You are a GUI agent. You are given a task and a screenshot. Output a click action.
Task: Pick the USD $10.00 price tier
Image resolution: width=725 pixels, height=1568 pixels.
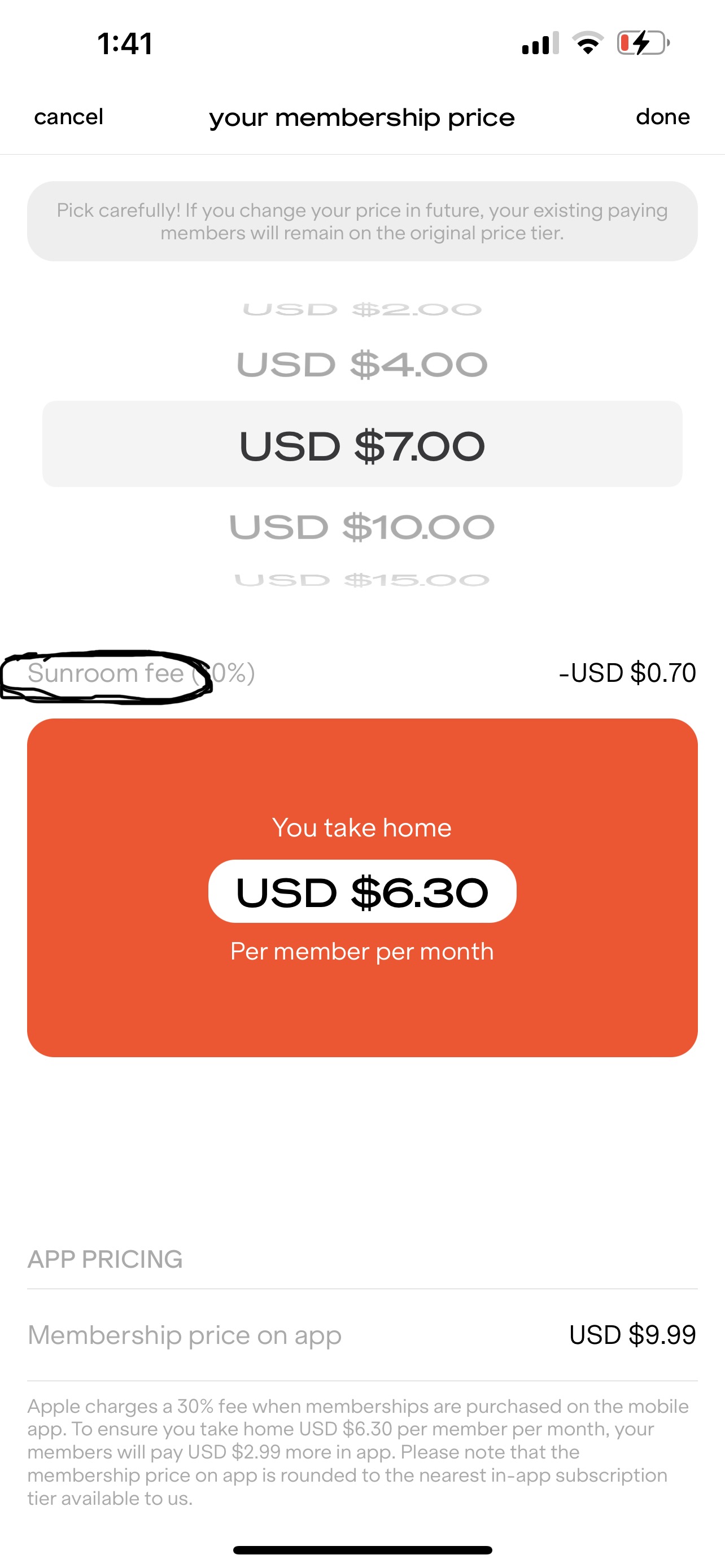click(x=362, y=527)
